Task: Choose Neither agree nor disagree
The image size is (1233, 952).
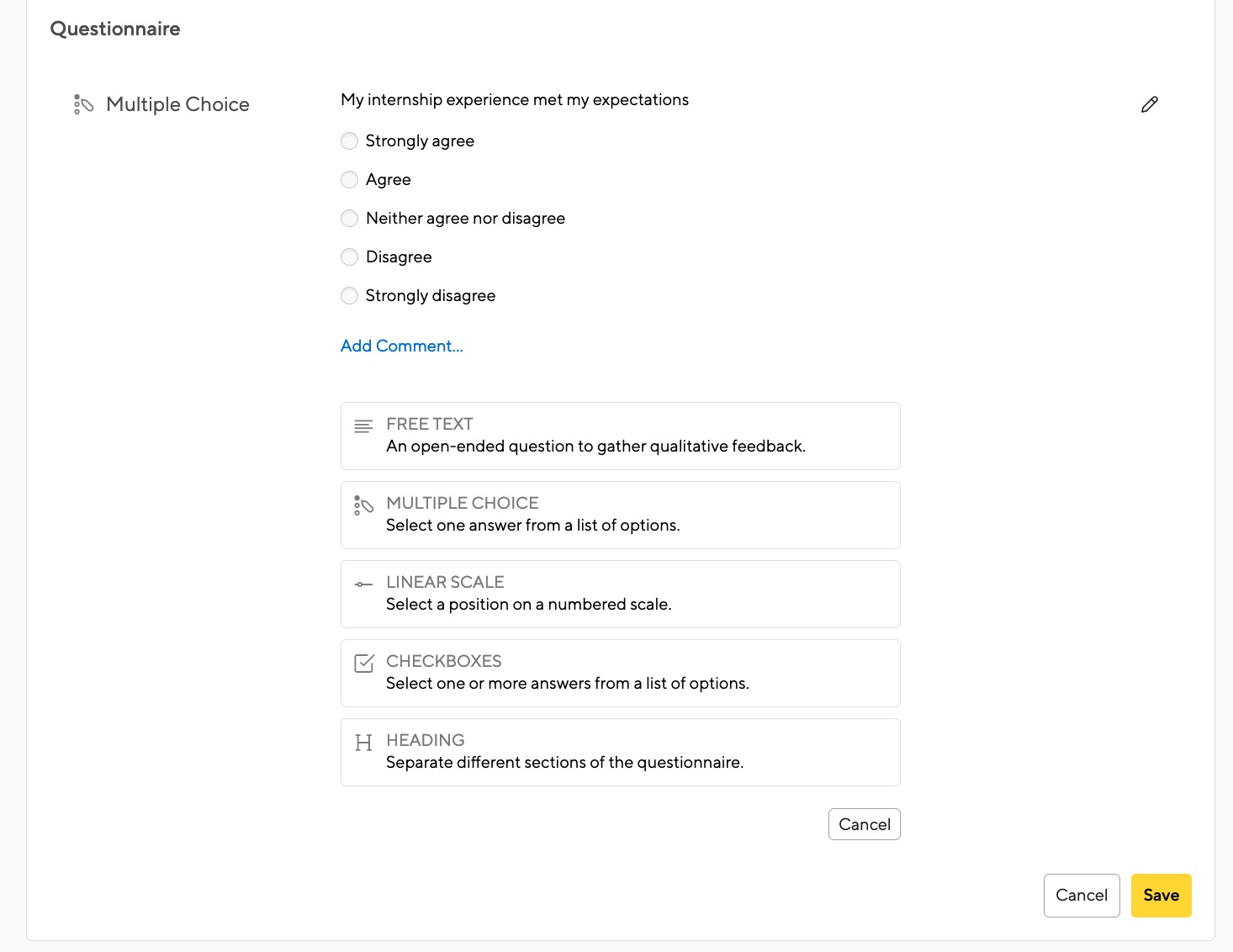Action: [x=349, y=218]
